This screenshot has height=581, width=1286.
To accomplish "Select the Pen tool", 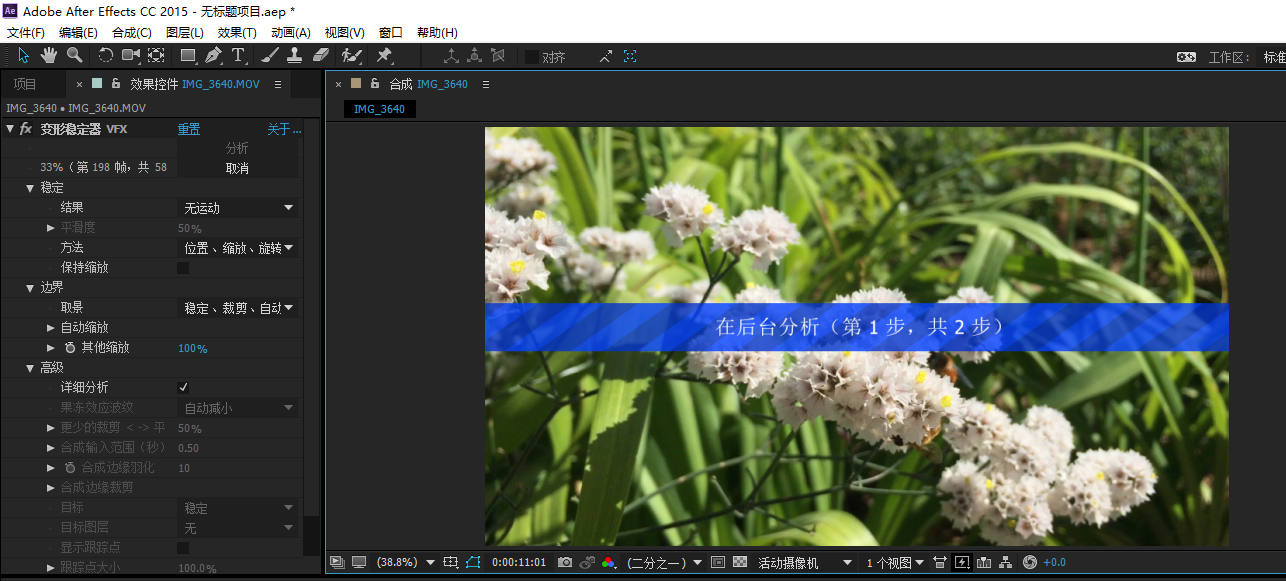I will [213, 55].
